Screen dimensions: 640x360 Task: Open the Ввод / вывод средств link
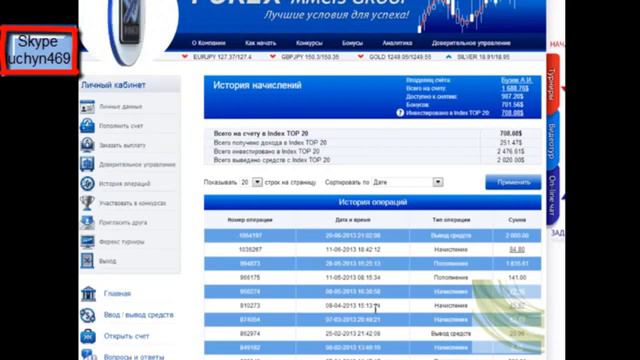[x=138, y=315]
